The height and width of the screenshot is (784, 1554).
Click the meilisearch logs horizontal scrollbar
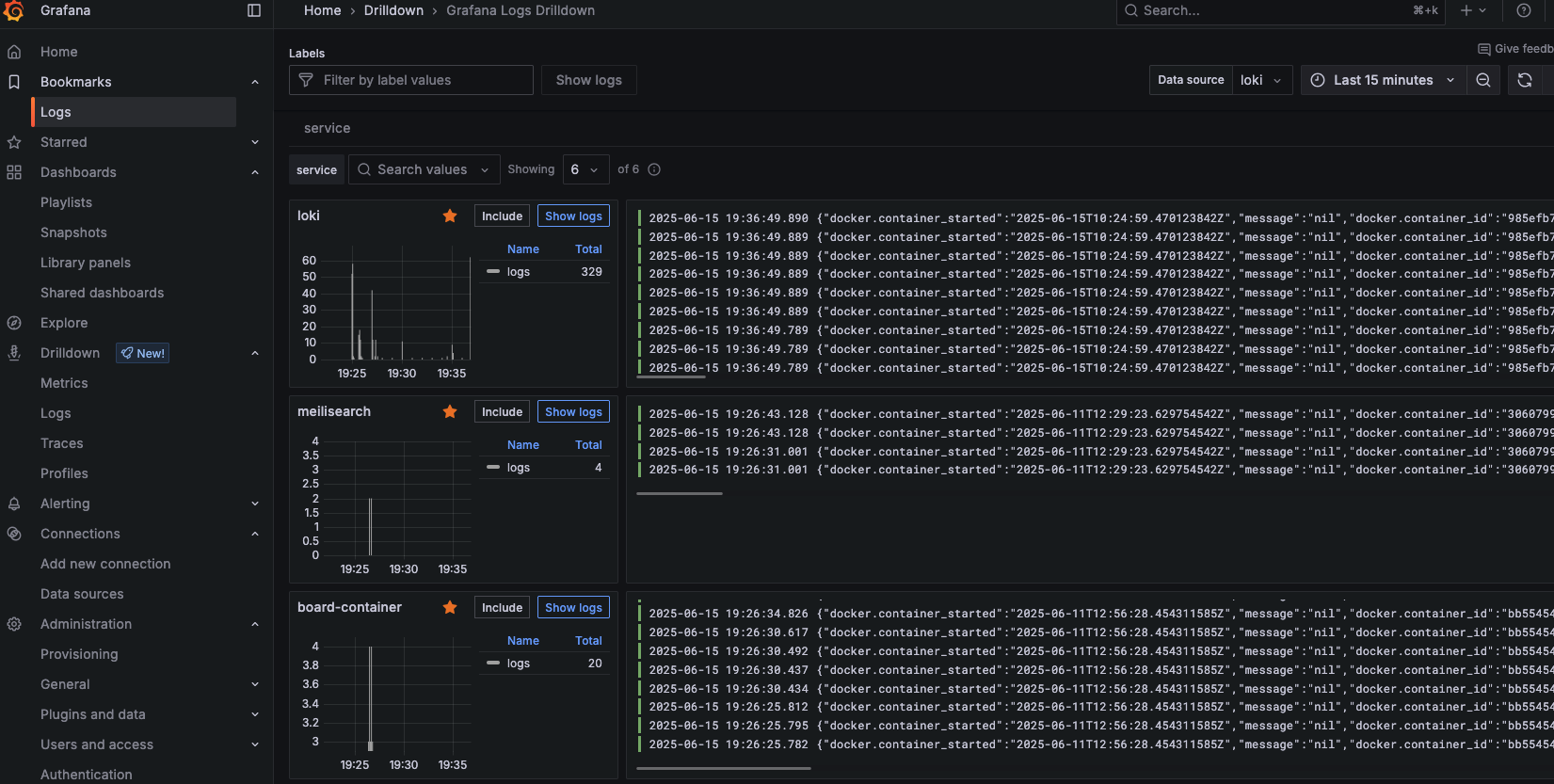(680, 493)
